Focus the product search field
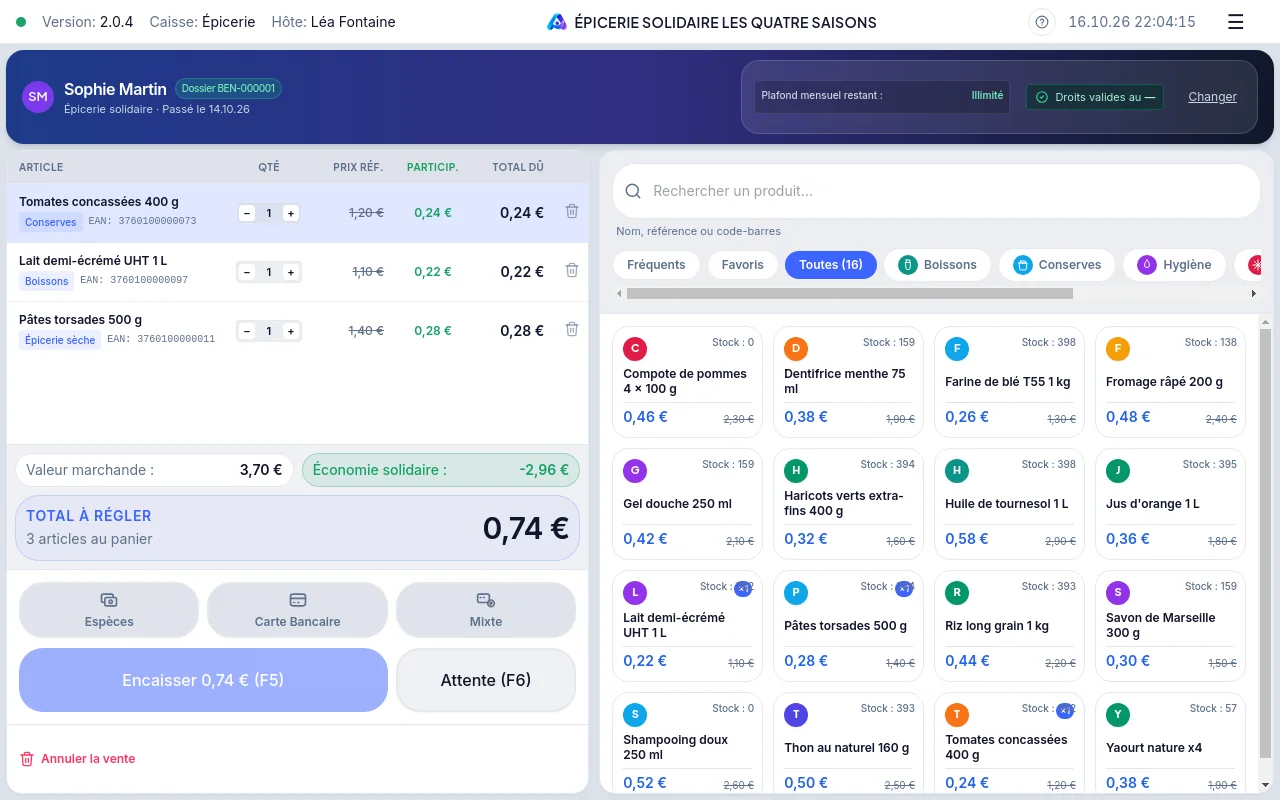This screenshot has width=1280, height=800. point(936,191)
